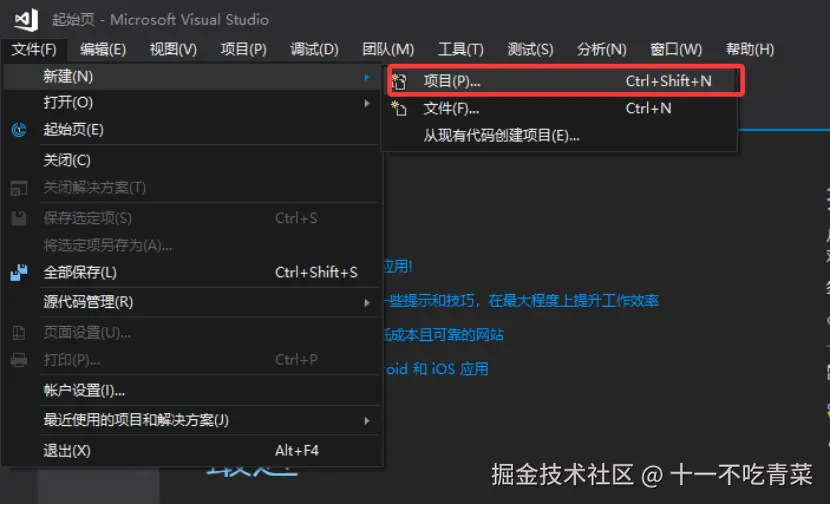This screenshot has width=830, height=505.
Task: Open the 工具(T) menu
Action: (x=461, y=50)
